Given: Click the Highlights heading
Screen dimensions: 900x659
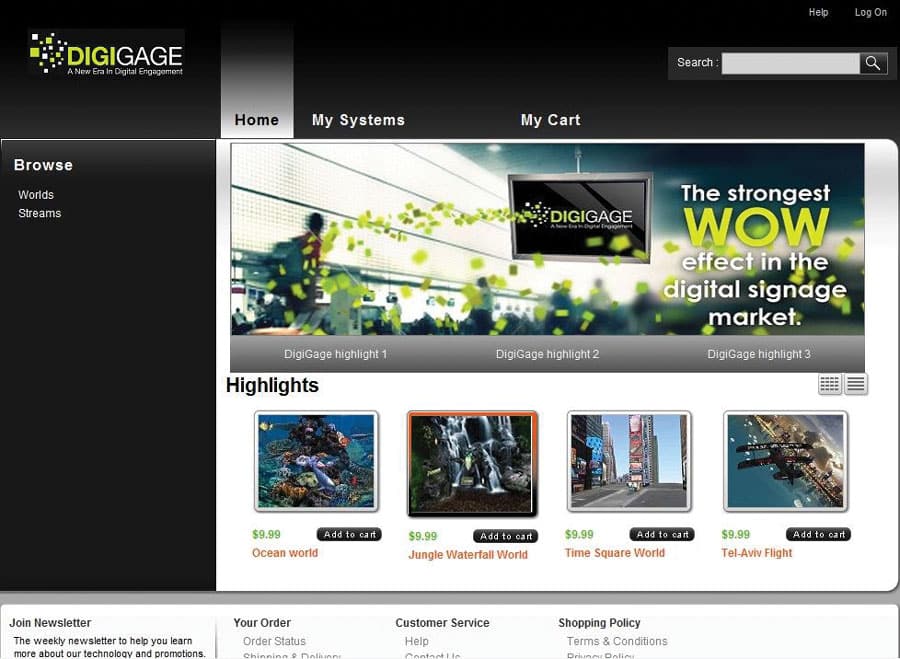Looking at the screenshot, I should 272,385.
